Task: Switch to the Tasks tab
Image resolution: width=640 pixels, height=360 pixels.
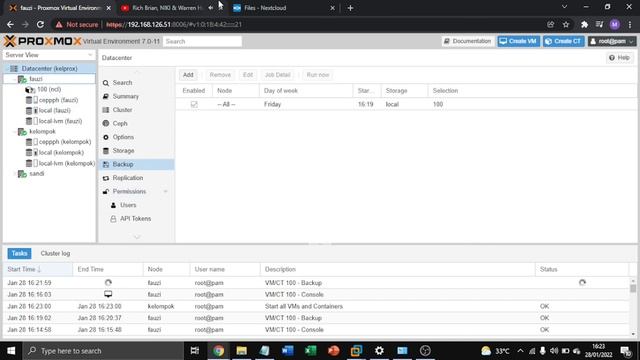Action: click(19, 253)
